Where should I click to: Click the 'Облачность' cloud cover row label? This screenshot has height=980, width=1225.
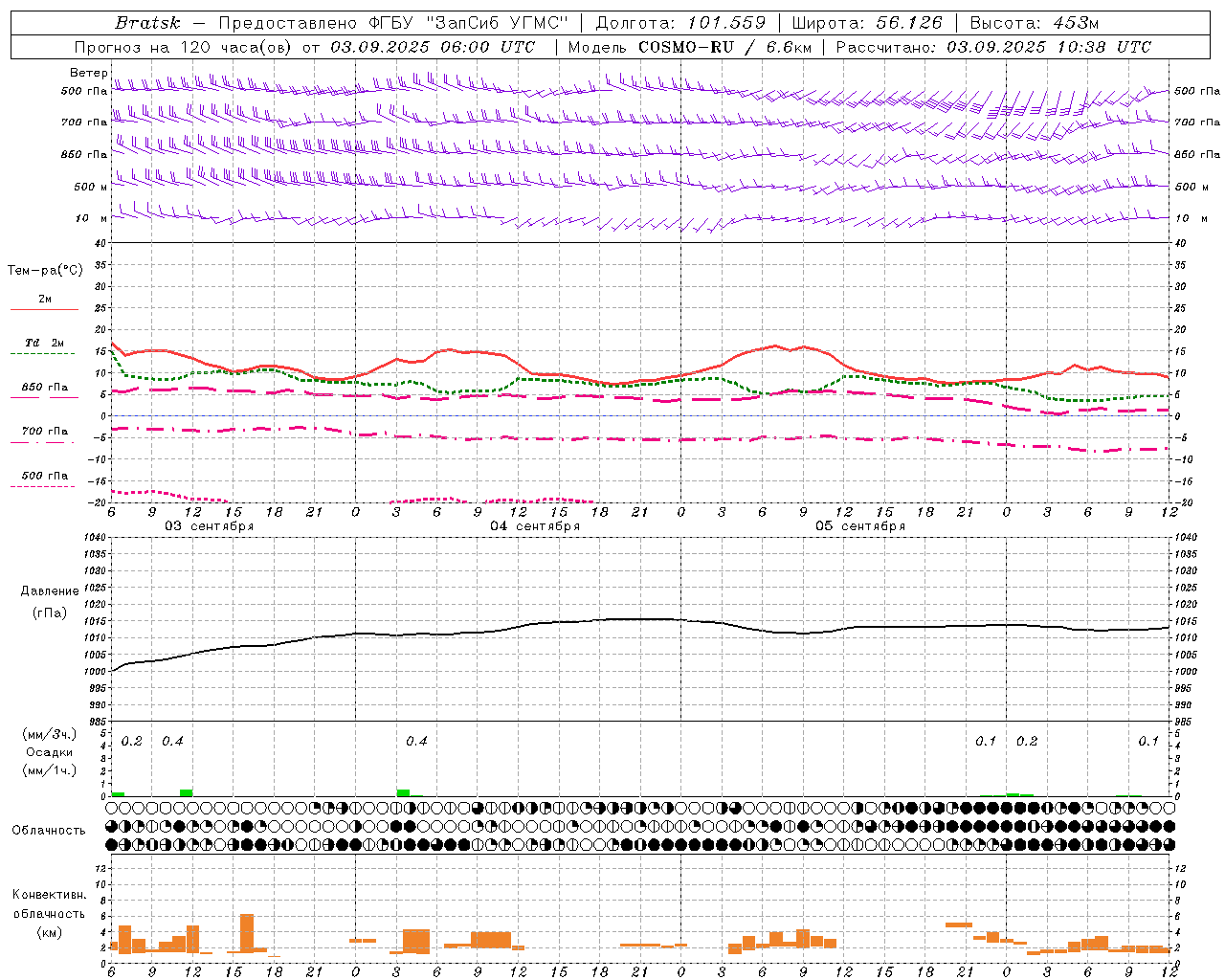point(49,831)
